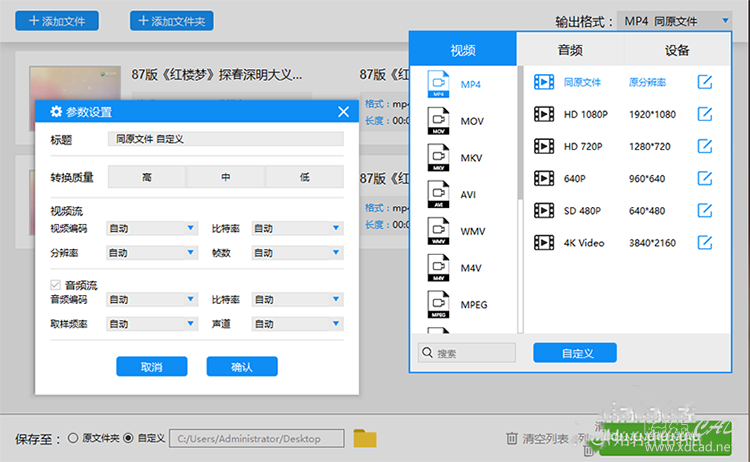The width and height of the screenshot is (750, 462).
Task: Toggle the 音频流 checkbox
Action: [55, 285]
